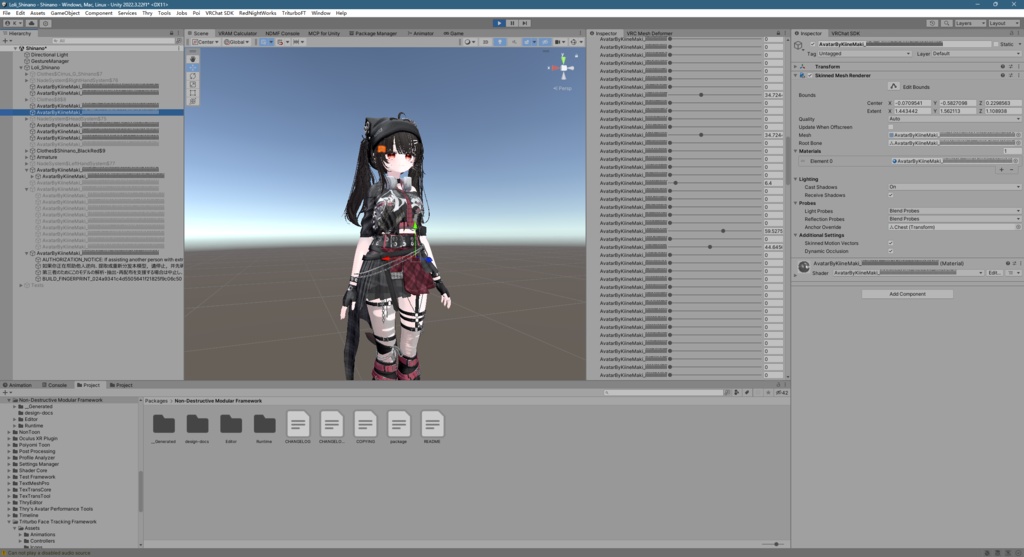Screen dimensions: 1024x557
Task: Open the Undo History icon
Action: tap(932, 23)
